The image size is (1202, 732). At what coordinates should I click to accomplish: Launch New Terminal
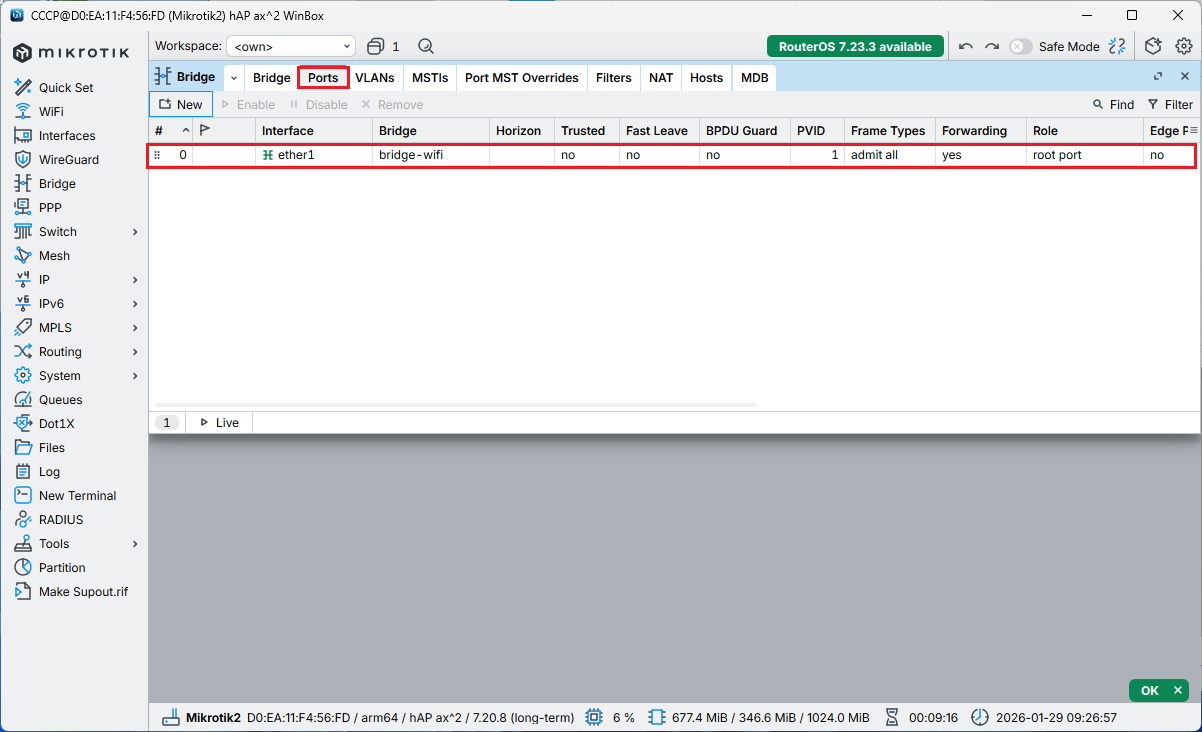tap(77, 495)
